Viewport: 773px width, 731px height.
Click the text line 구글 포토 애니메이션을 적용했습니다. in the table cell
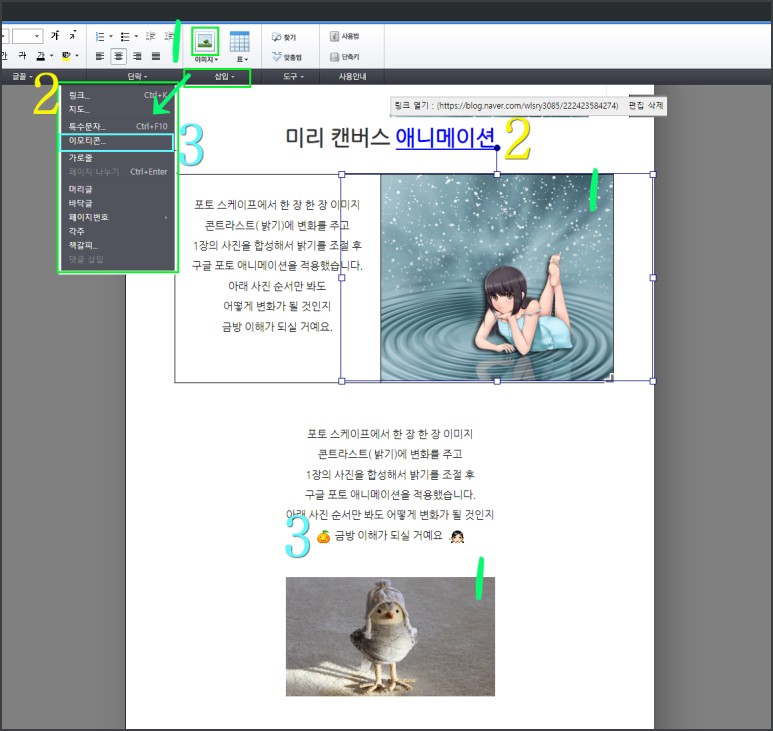277,266
